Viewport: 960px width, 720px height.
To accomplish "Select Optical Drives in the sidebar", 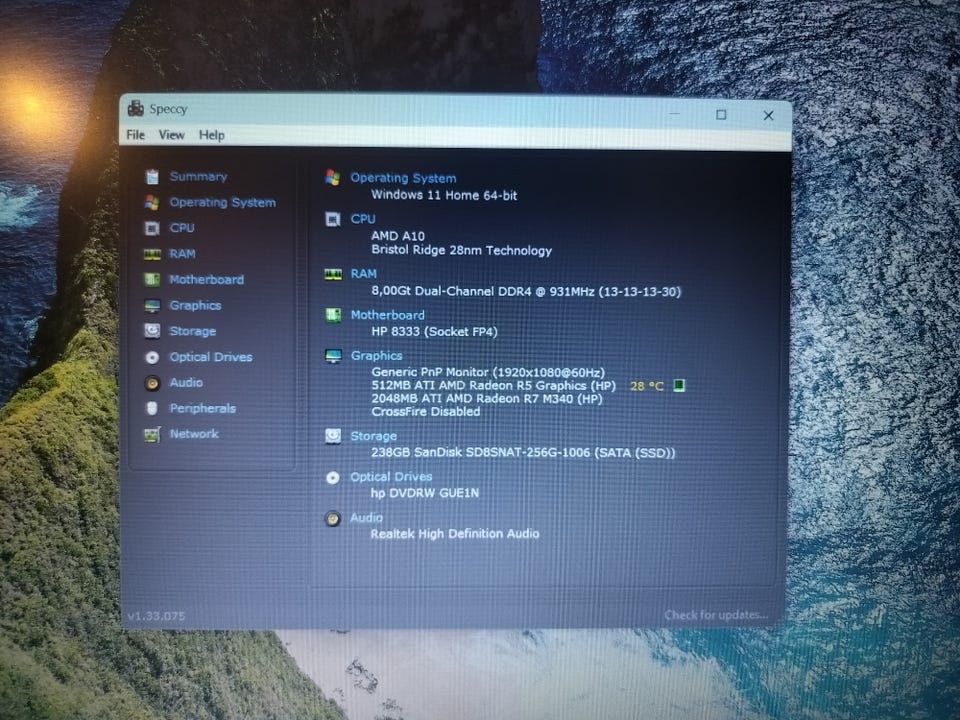I will (x=211, y=357).
